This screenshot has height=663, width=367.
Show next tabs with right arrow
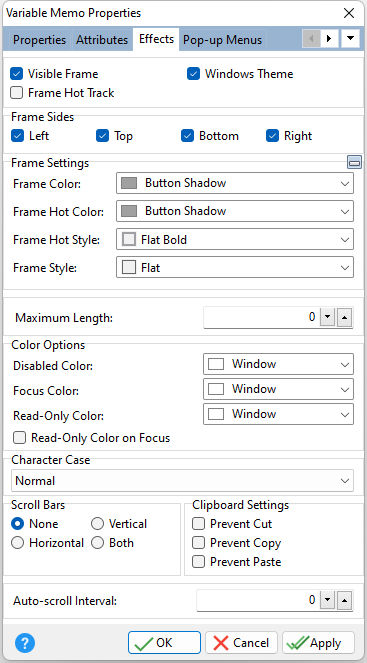coord(329,39)
